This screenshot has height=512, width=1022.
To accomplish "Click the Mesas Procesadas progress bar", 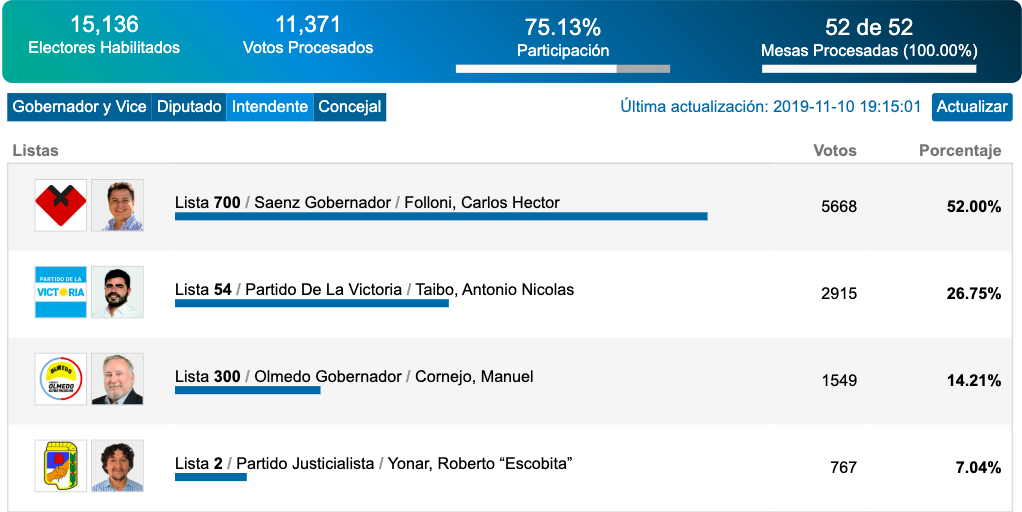I will coord(868,69).
